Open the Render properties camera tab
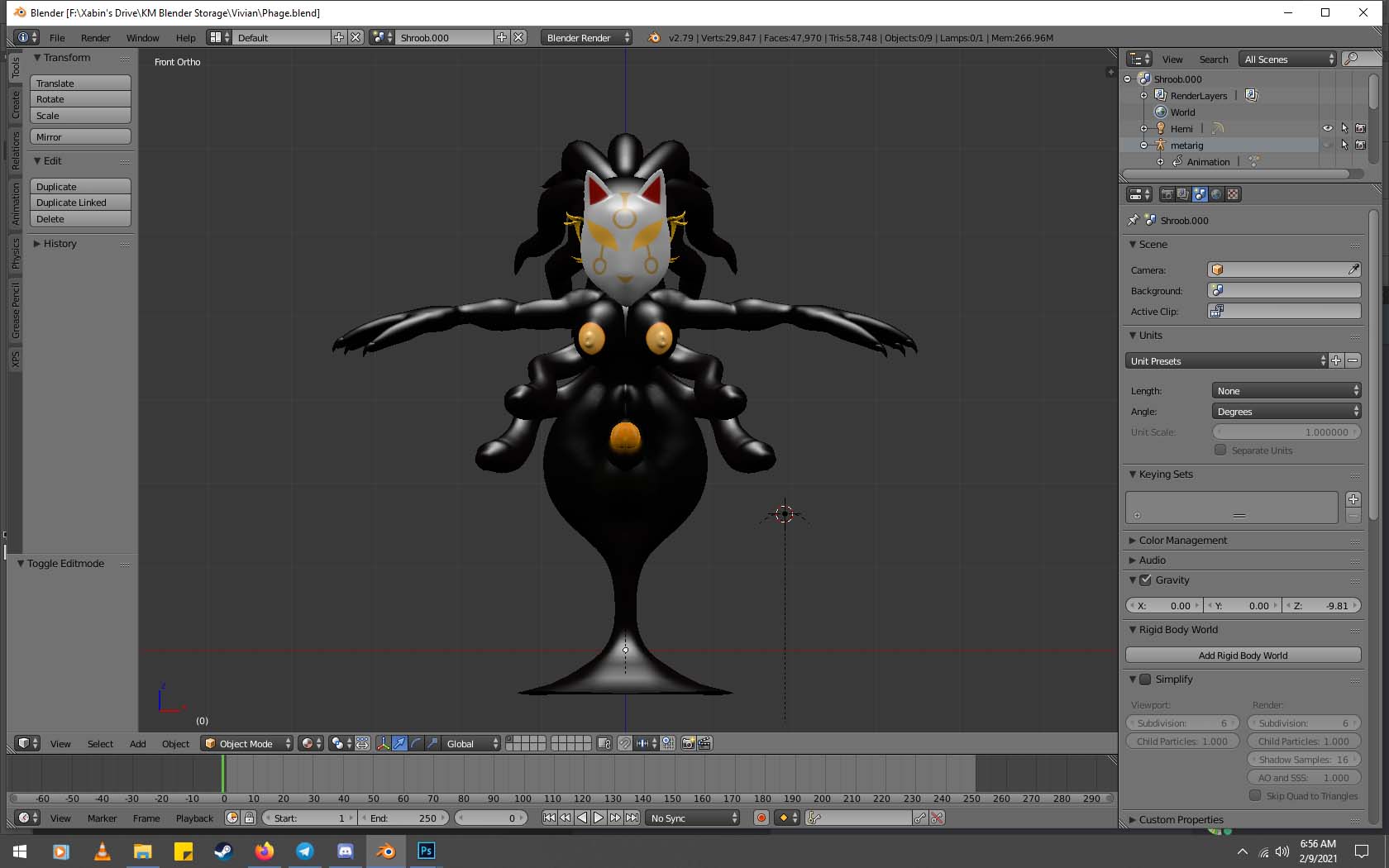 1167,194
